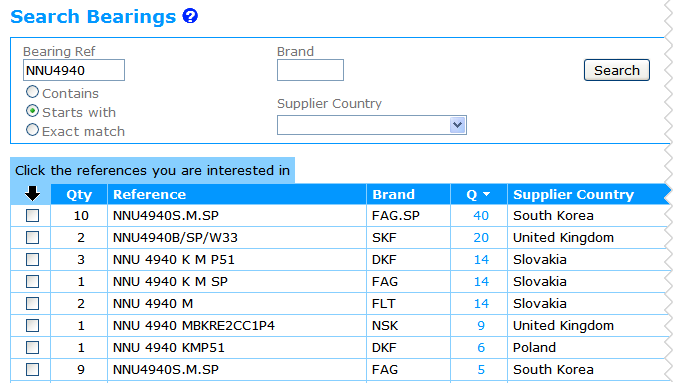The width and height of the screenshot is (675, 383).
Task: Select the Starts with radio option
Action: click(32, 111)
